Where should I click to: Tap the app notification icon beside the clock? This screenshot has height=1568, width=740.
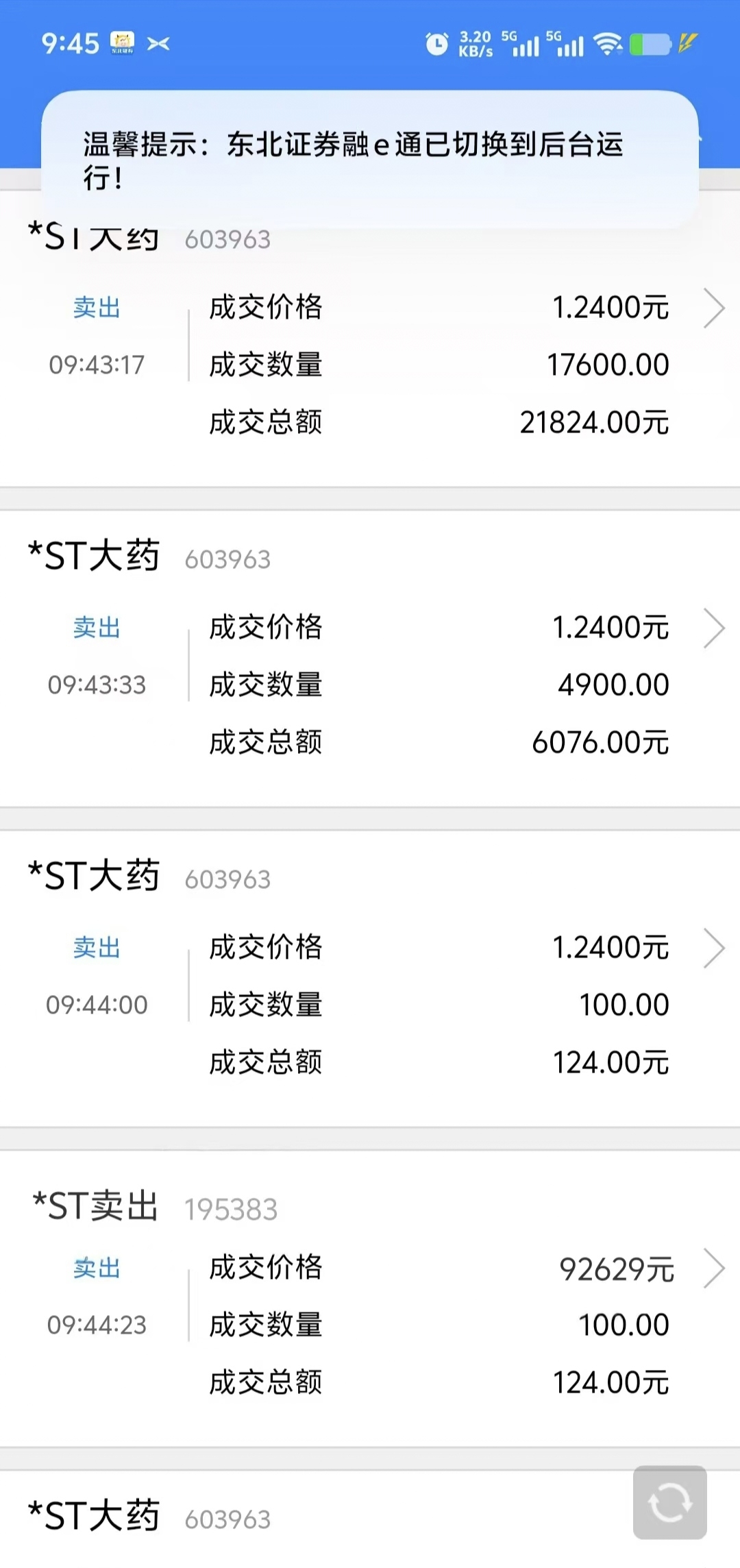[x=123, y=43]
